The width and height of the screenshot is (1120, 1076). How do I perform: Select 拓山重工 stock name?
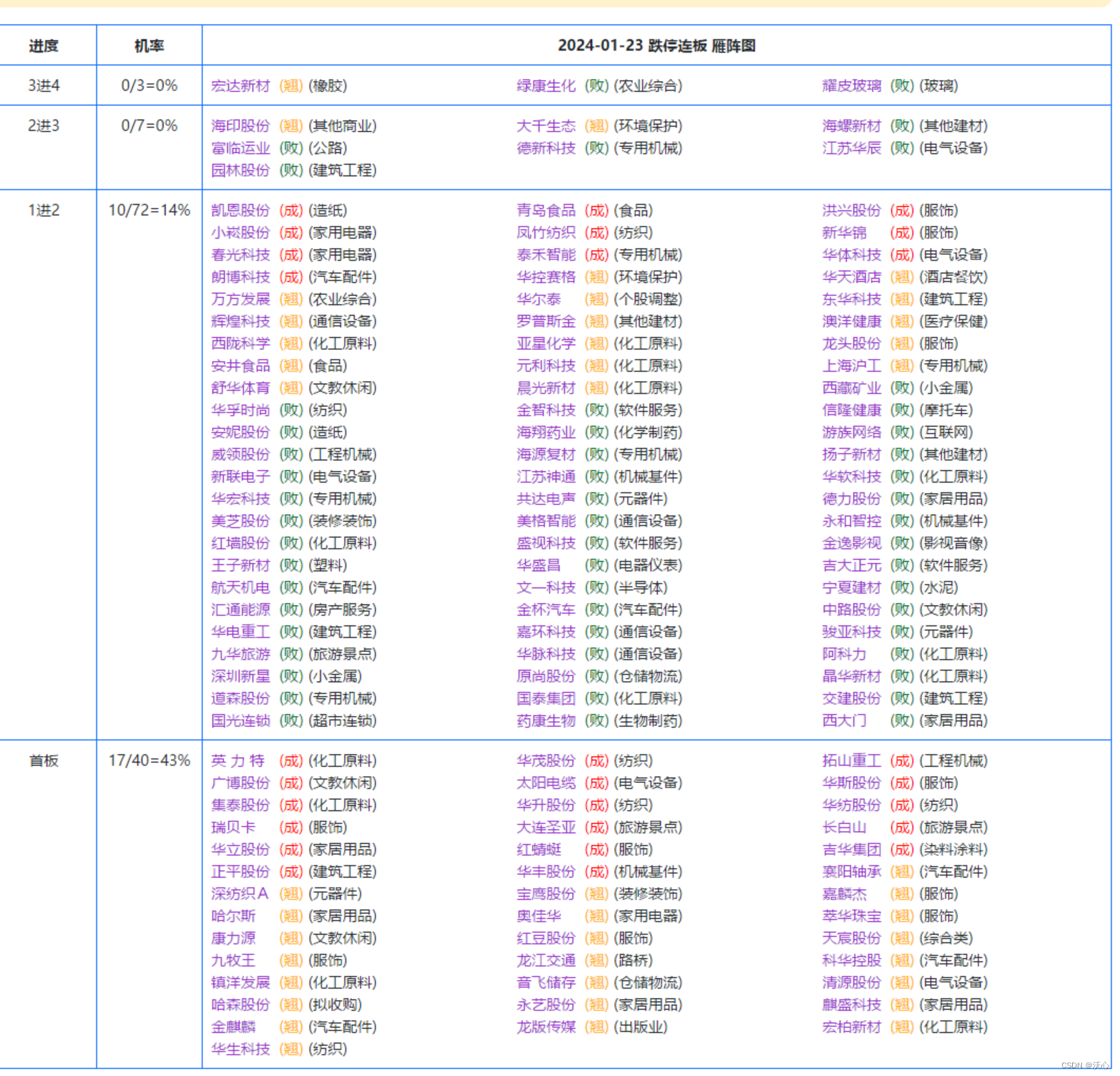852,761
